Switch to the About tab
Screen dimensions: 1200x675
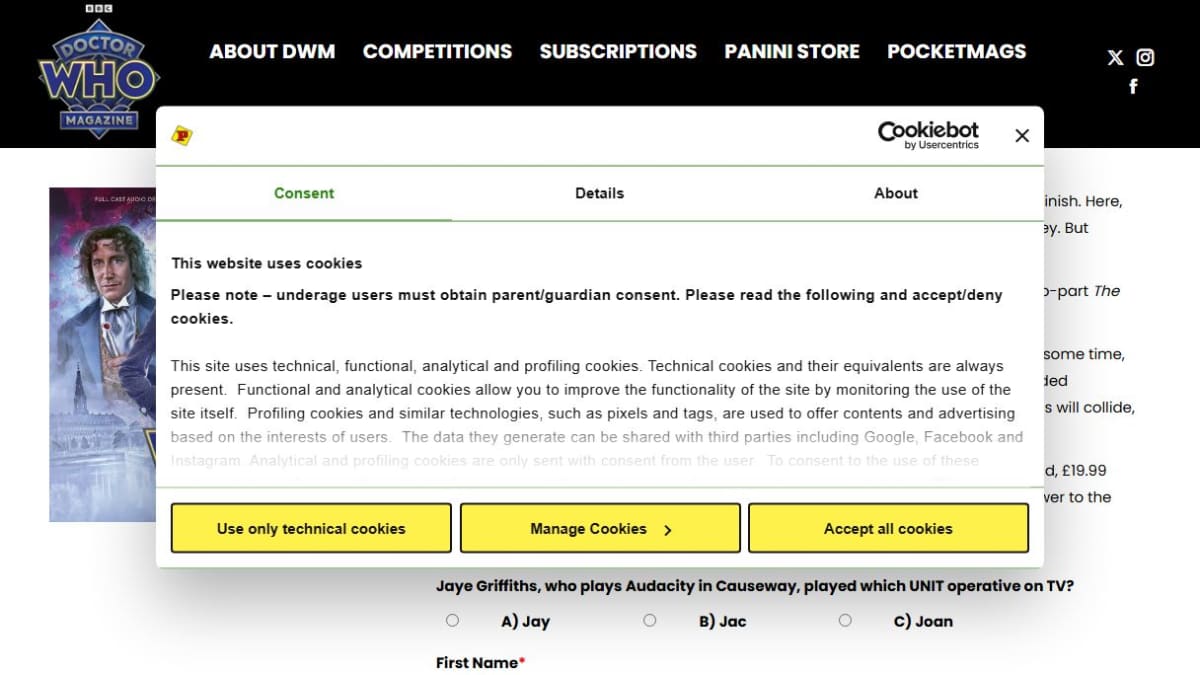(896, 193)
